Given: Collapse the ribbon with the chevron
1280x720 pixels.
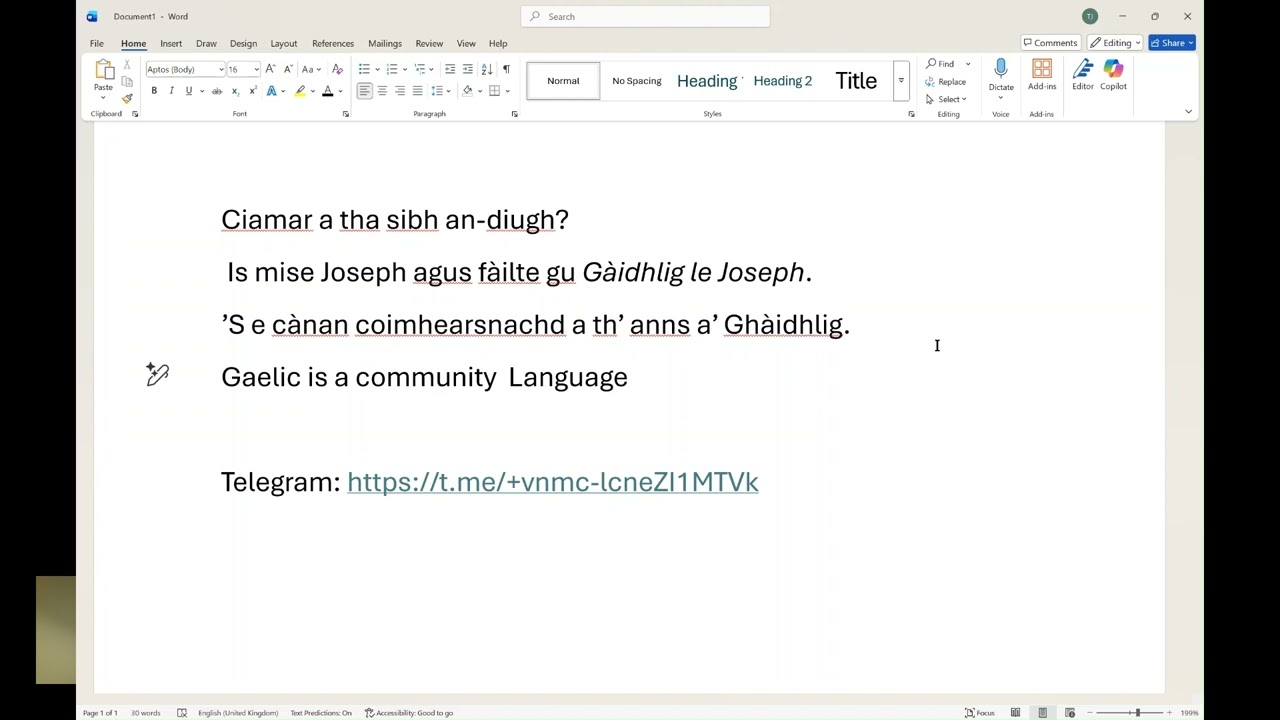Looking at the screenshot, I should (x=1188, y=111).
